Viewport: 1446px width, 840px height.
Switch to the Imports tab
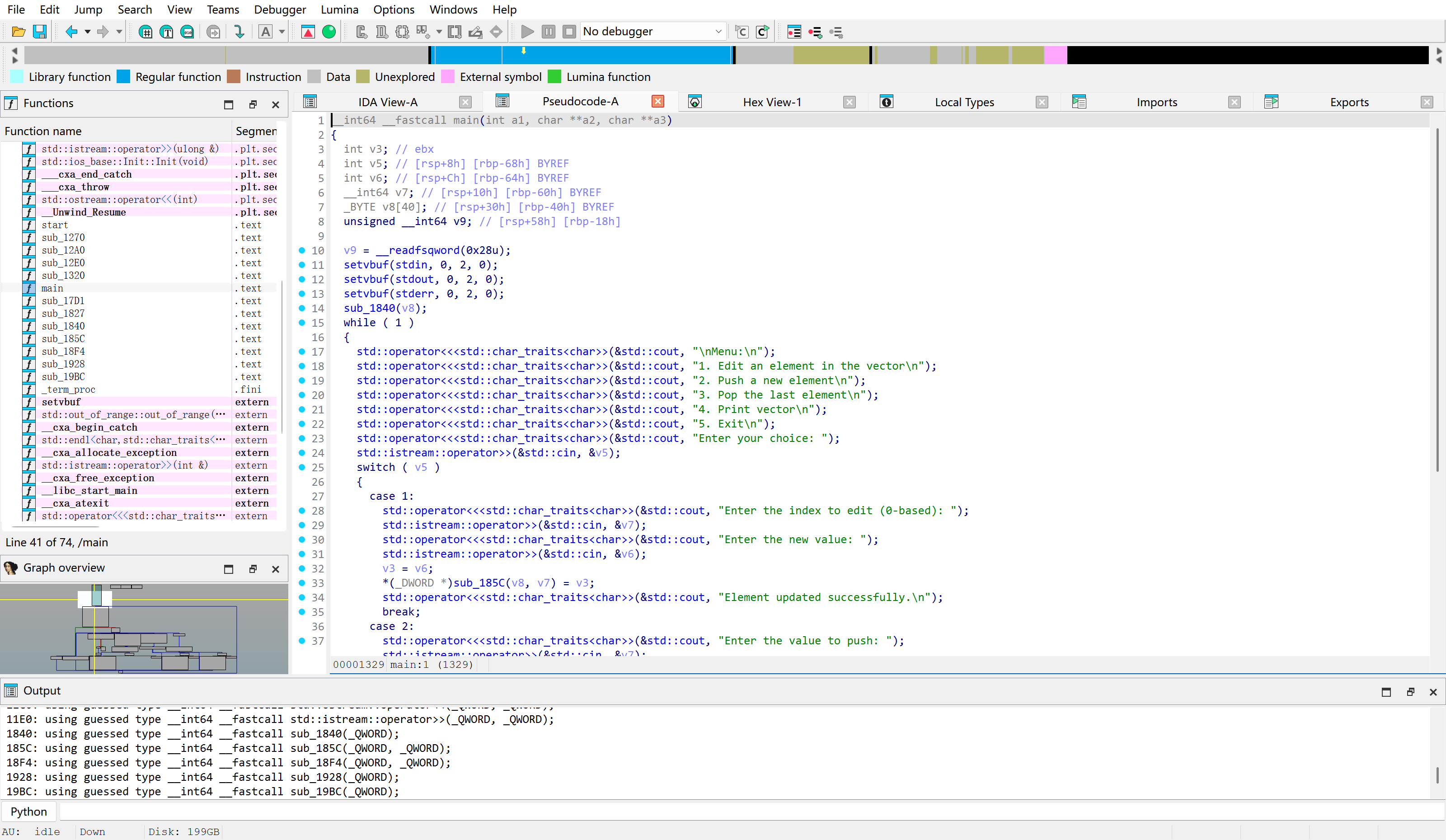[x=1156, y=102]
